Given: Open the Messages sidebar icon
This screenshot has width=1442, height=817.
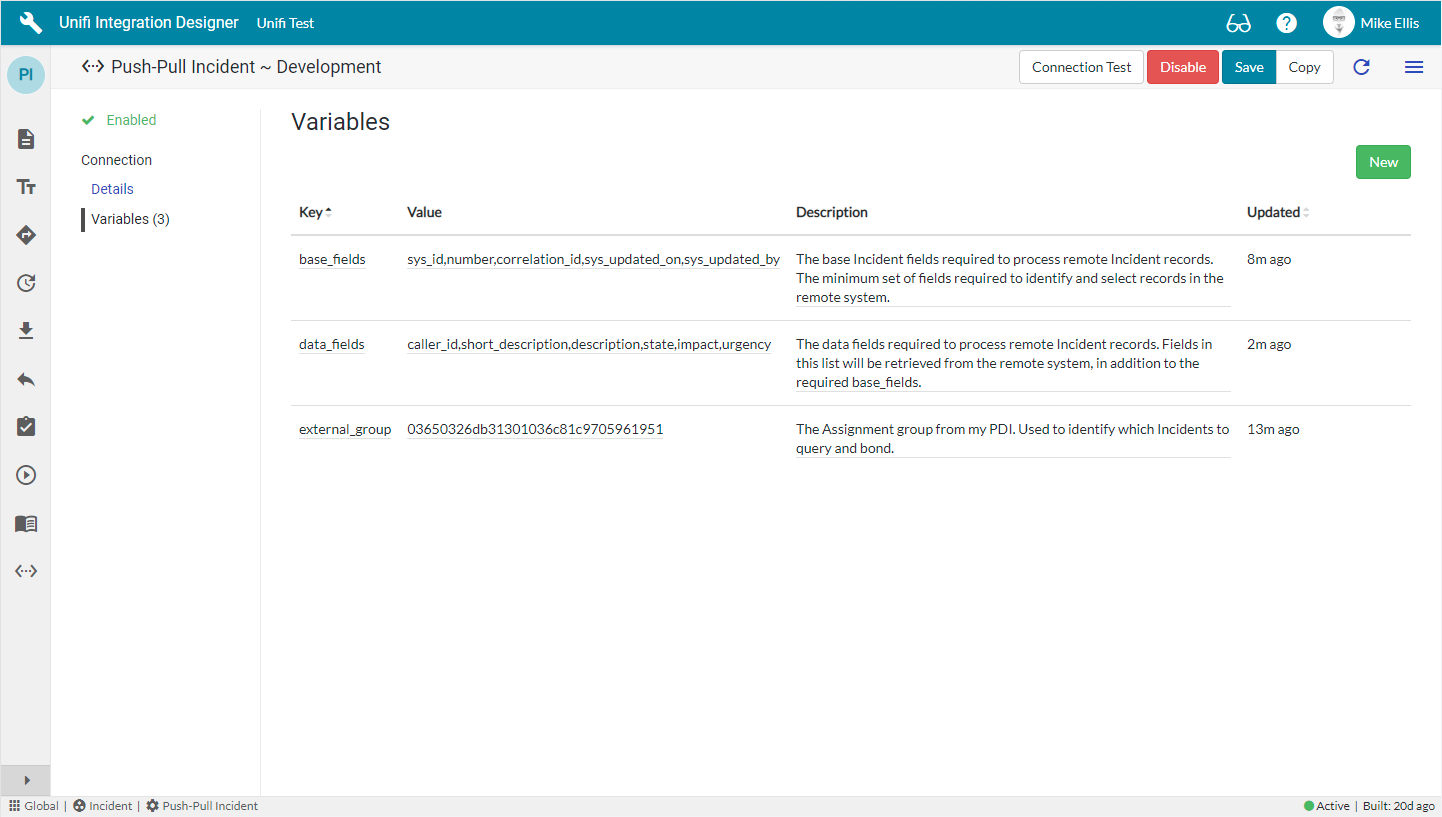Looking at the screenshot, I should tap(25, 235).
